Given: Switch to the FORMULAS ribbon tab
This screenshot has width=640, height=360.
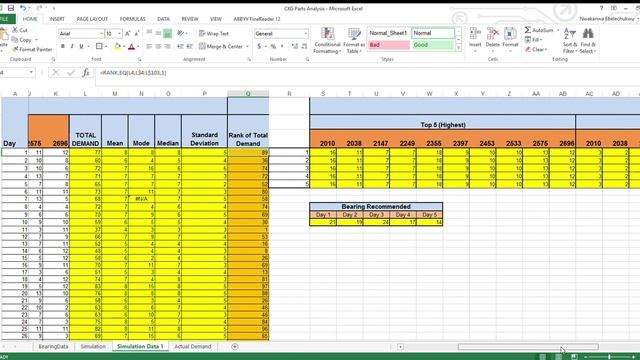Looking at the screenshot, I should point(132,19).
